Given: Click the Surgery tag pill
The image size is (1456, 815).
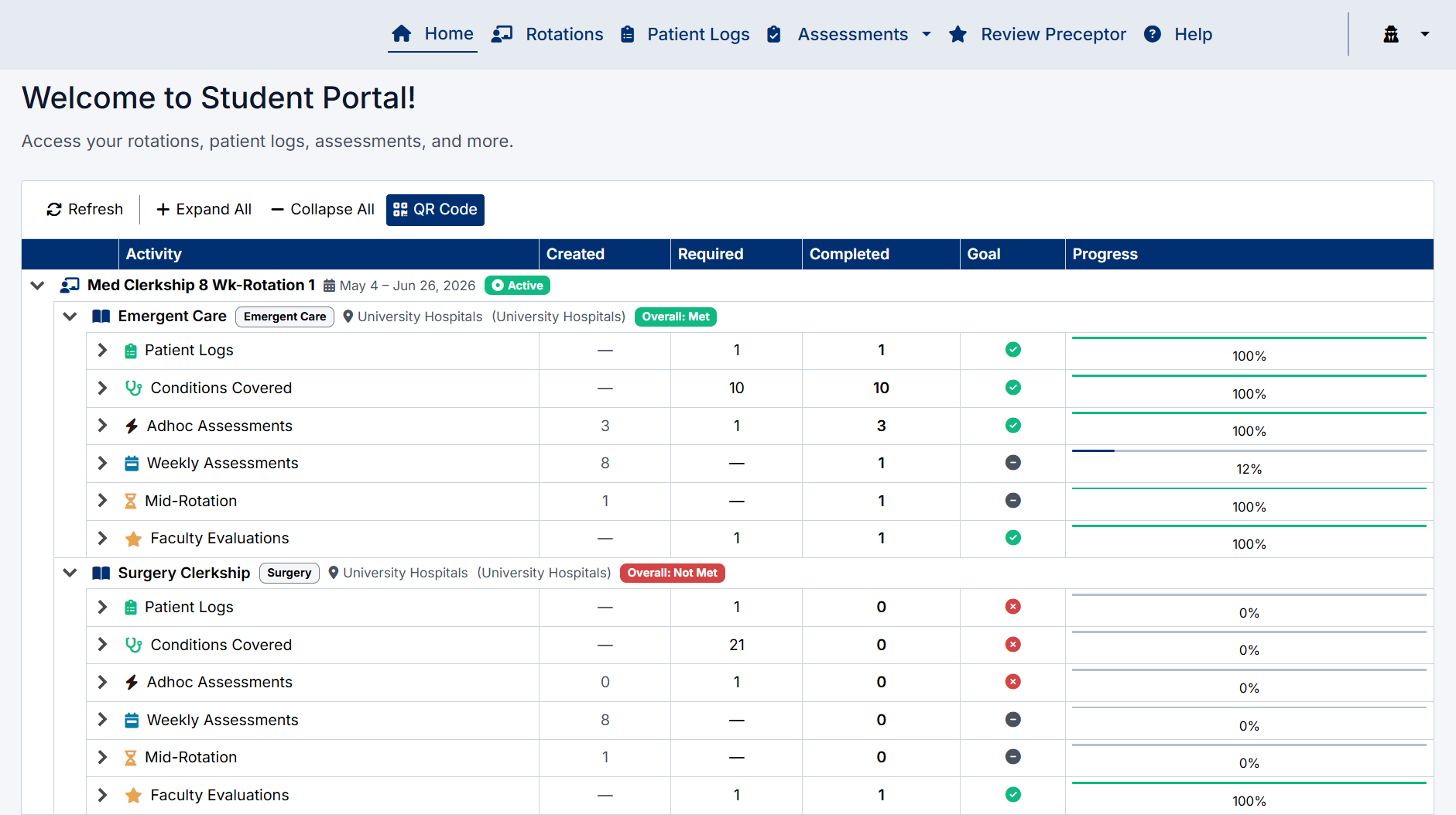Looking at the screenshot, I should (x=289, y=573).
